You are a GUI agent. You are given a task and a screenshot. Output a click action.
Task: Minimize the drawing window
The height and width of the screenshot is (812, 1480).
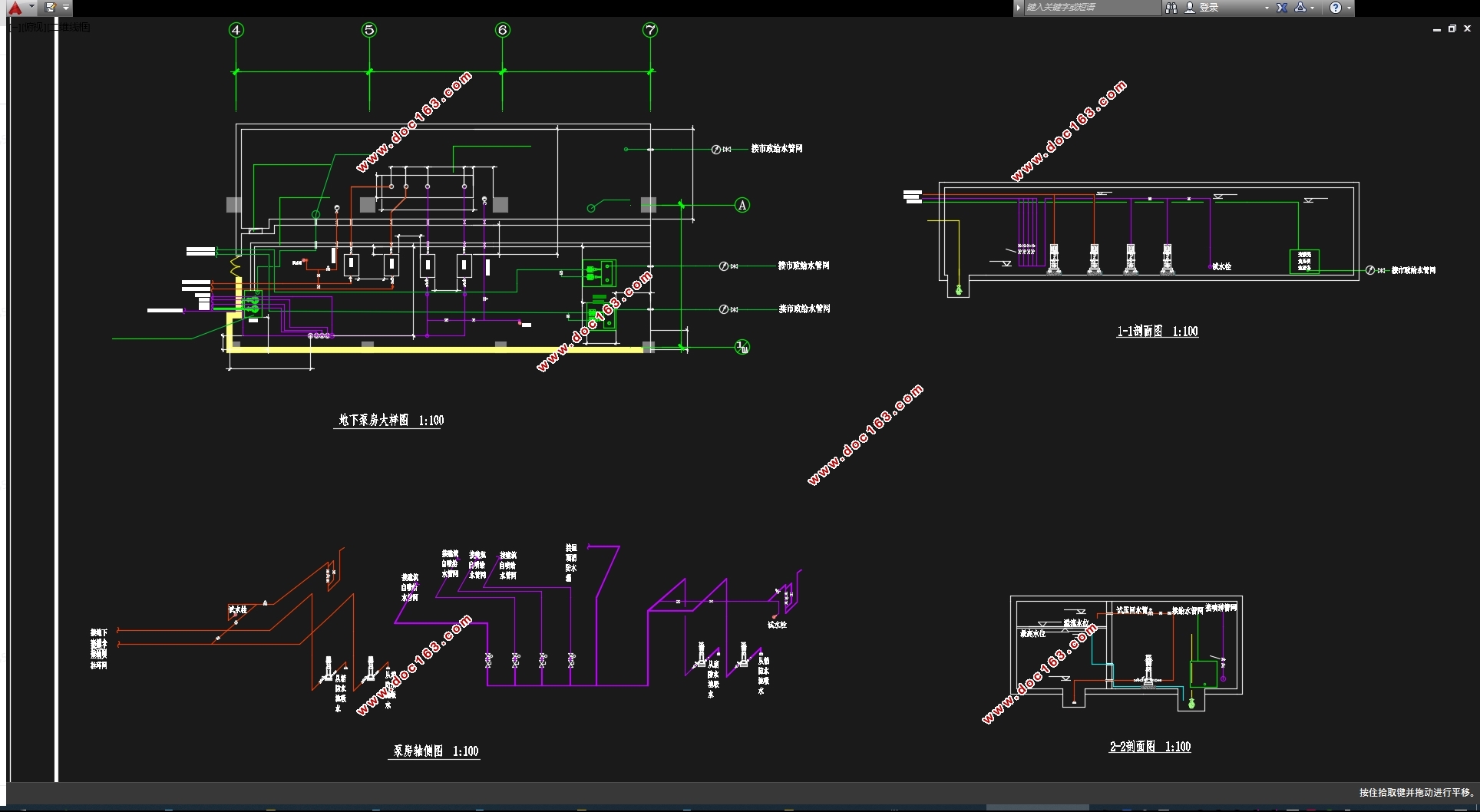(1436, 28)
